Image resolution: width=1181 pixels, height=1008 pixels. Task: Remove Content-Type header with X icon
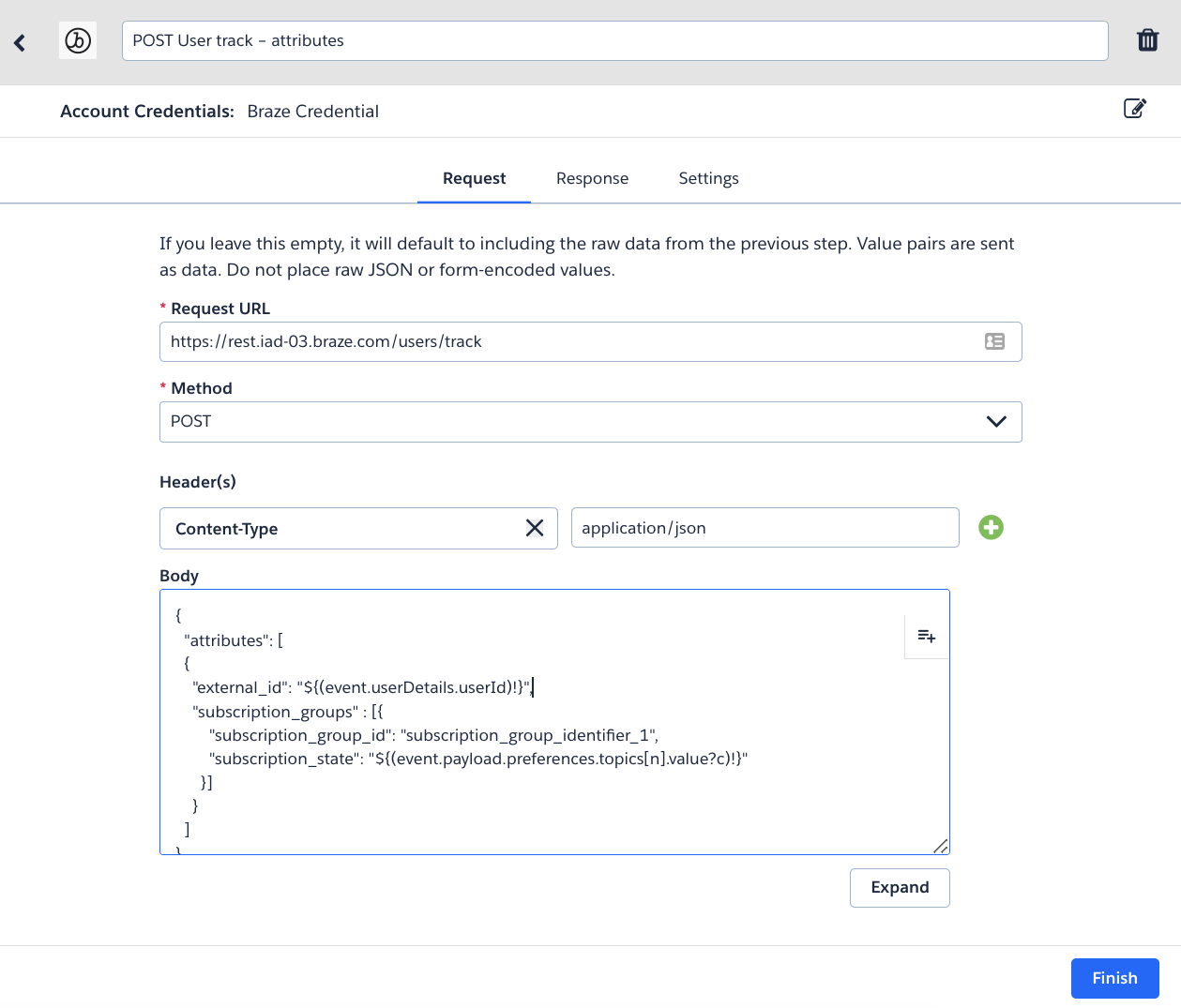[x=535, y=528]
